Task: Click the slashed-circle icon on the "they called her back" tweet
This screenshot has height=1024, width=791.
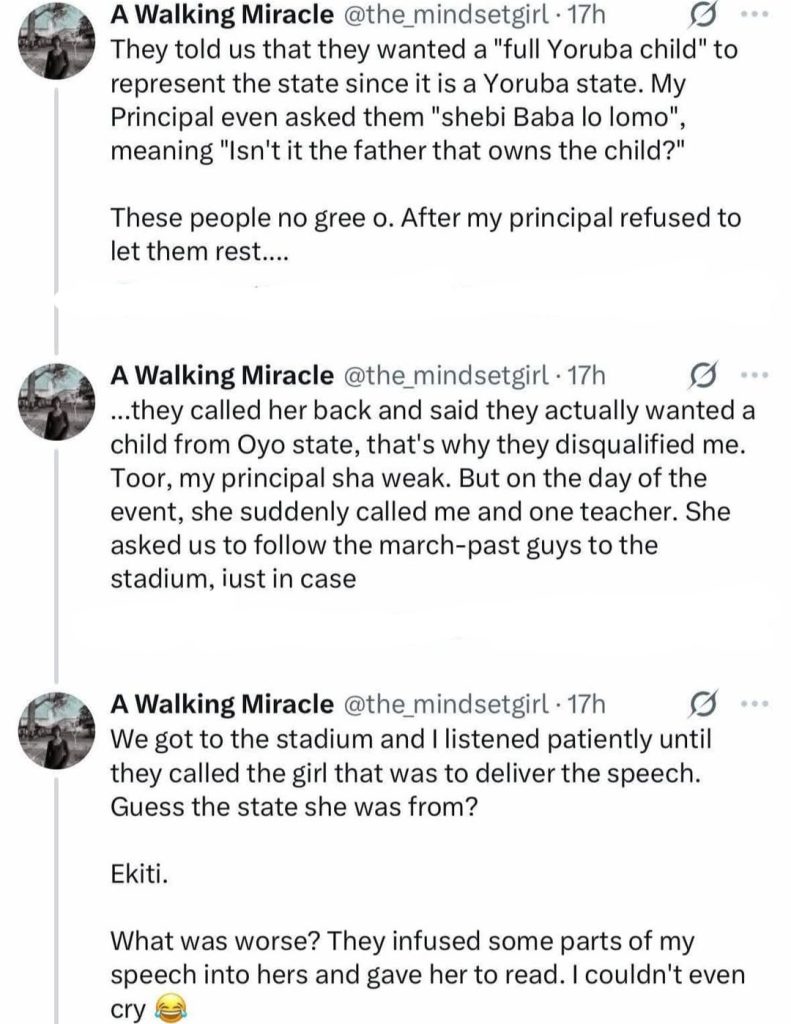Action: click(705, 376)
